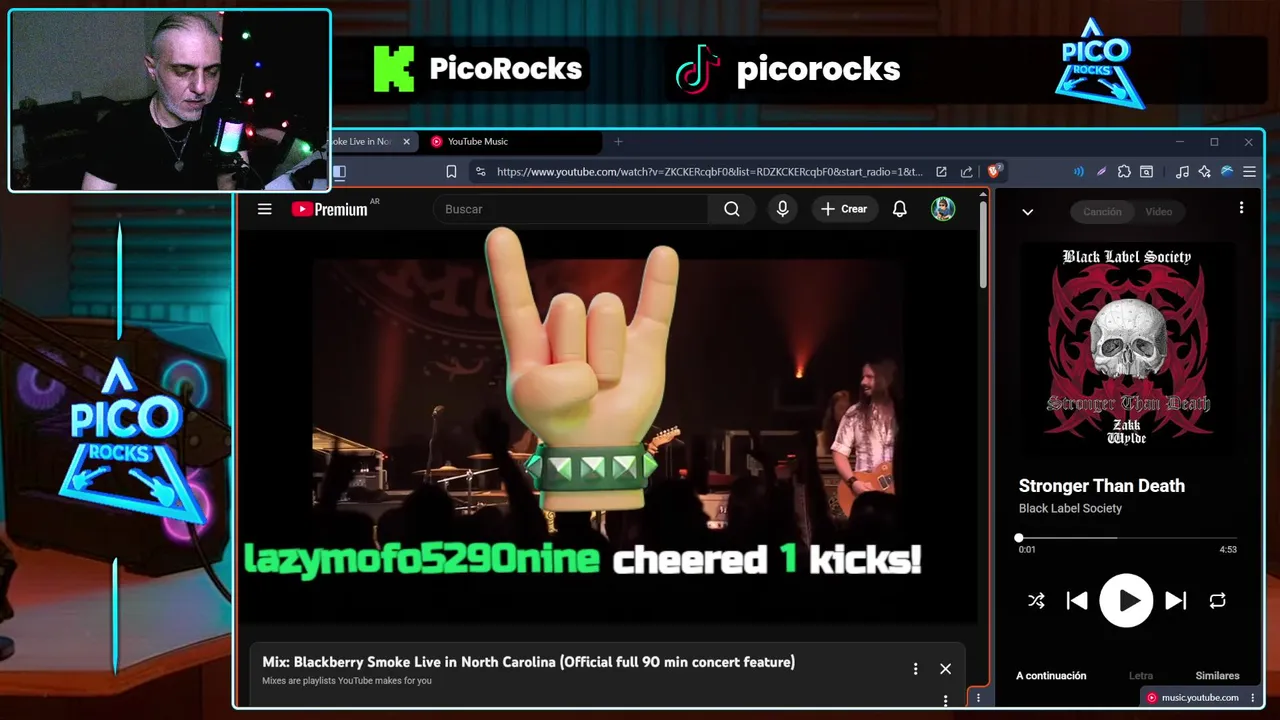Open YouTube notifications bell
This screenshot has width=1280, height=720.
[900, 209]
